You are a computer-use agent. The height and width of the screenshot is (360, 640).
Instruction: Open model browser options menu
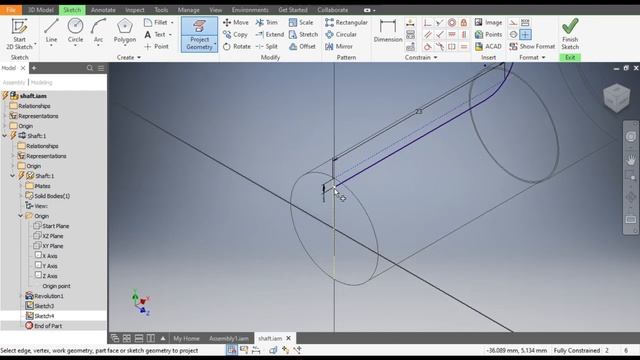101,68
